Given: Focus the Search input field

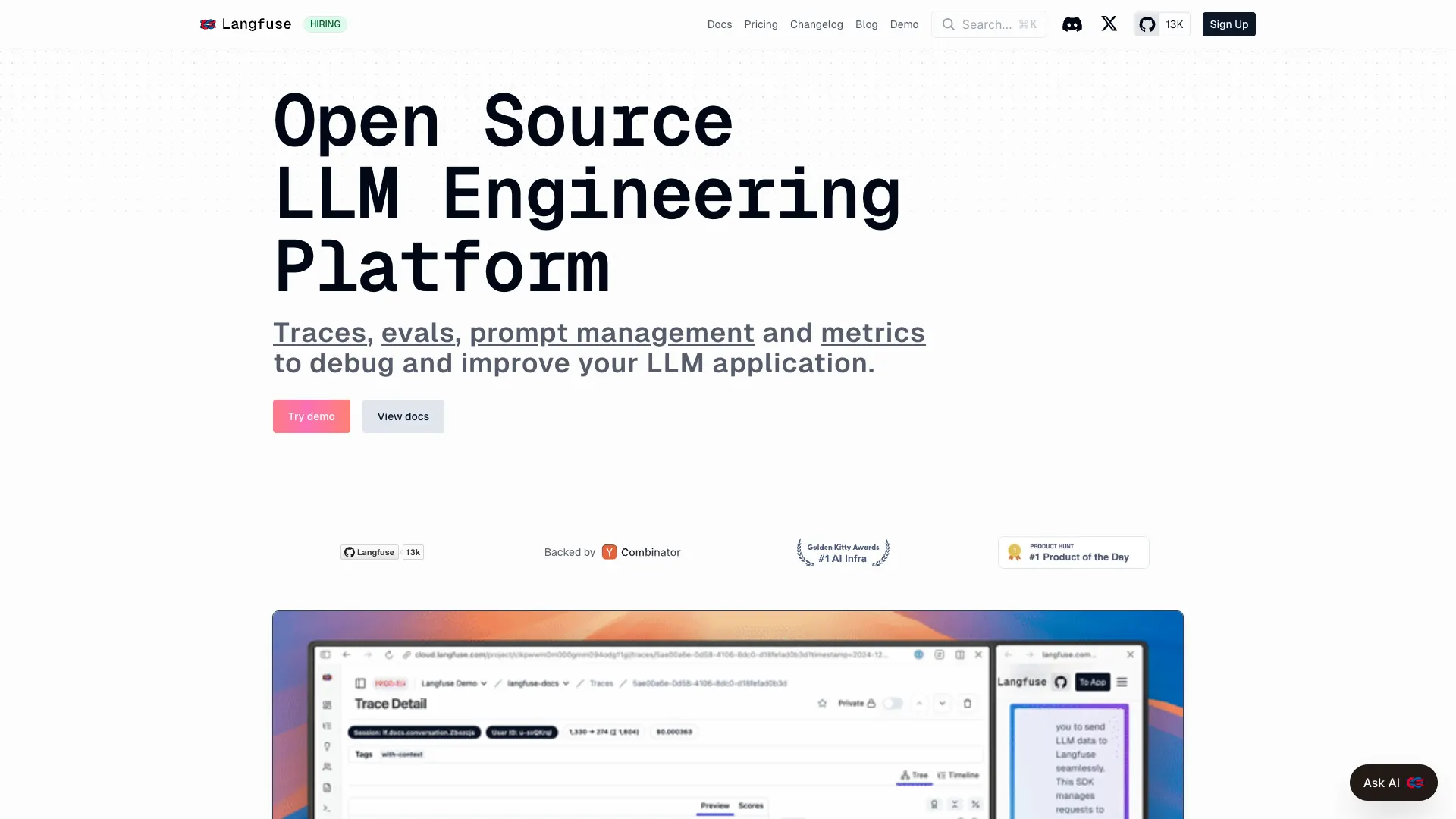Looking at the screenshot, I should (988, 24).
